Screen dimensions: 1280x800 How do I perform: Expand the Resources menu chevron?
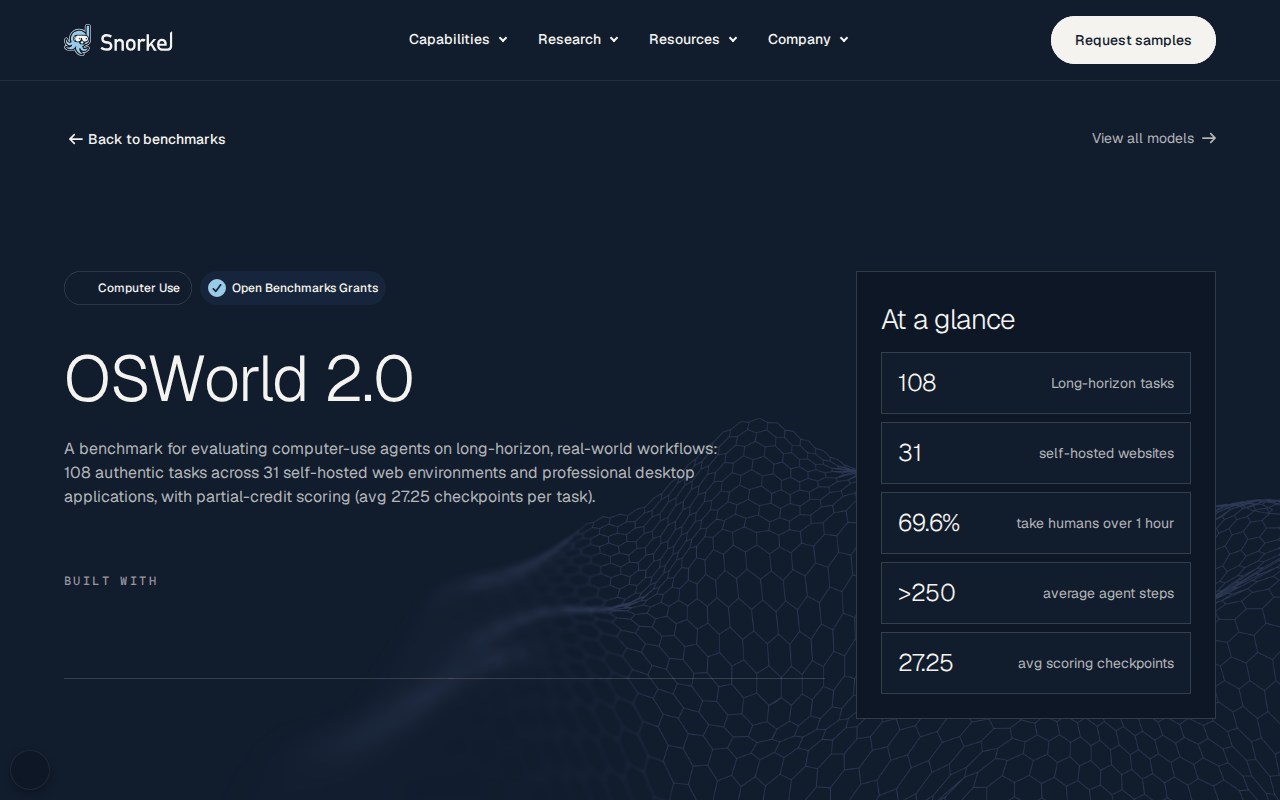tap(733, 40)
